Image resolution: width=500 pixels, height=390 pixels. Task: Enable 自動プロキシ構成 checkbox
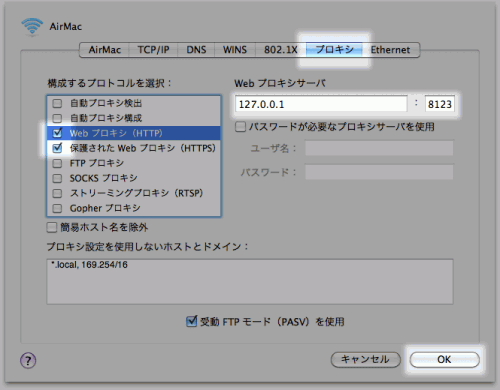point(57,118)
